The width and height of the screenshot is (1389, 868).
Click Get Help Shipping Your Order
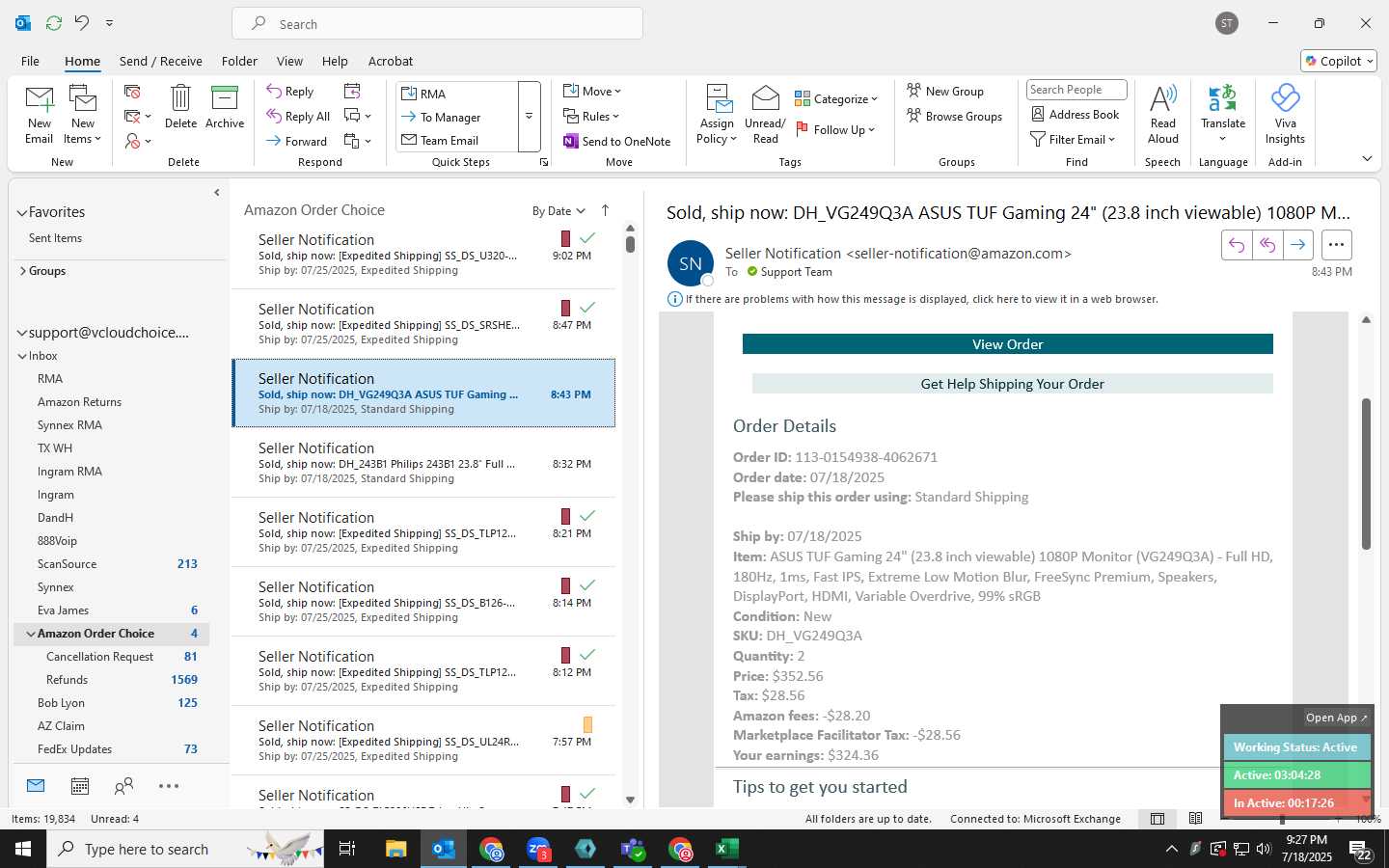click(x=1012, y=384)
